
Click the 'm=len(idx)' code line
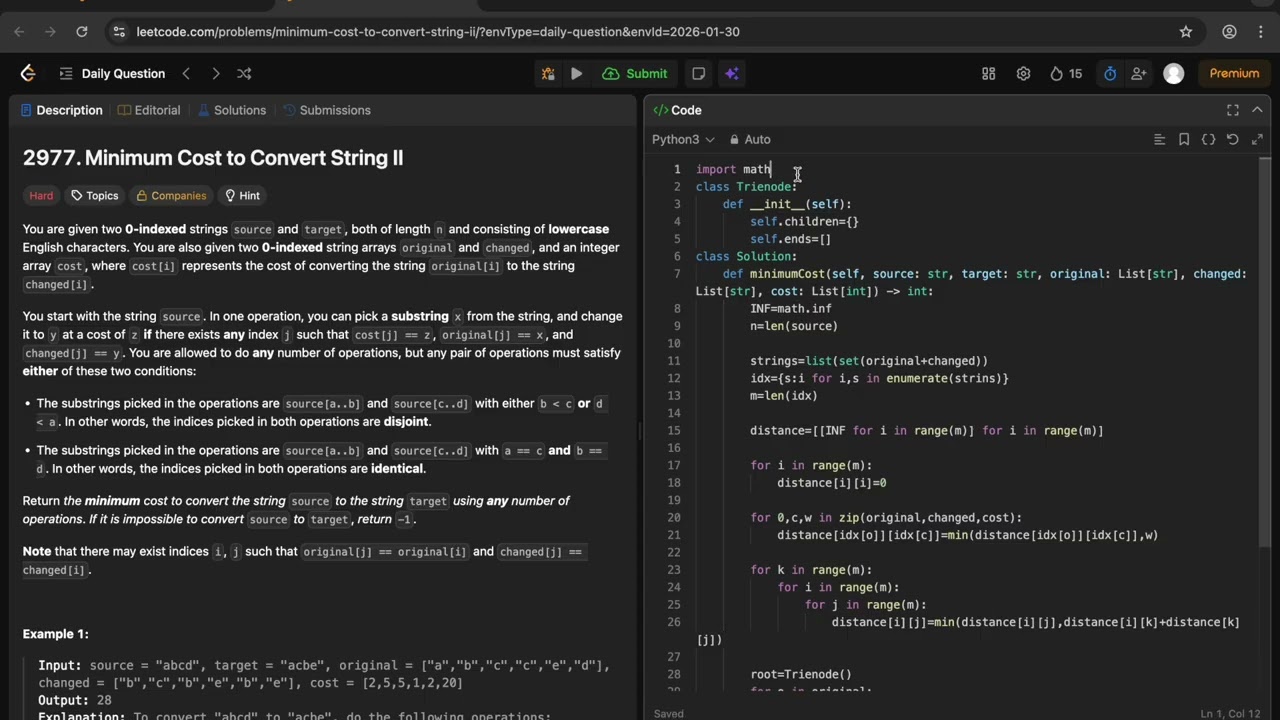pyautogui.click(x=784, y=396)
